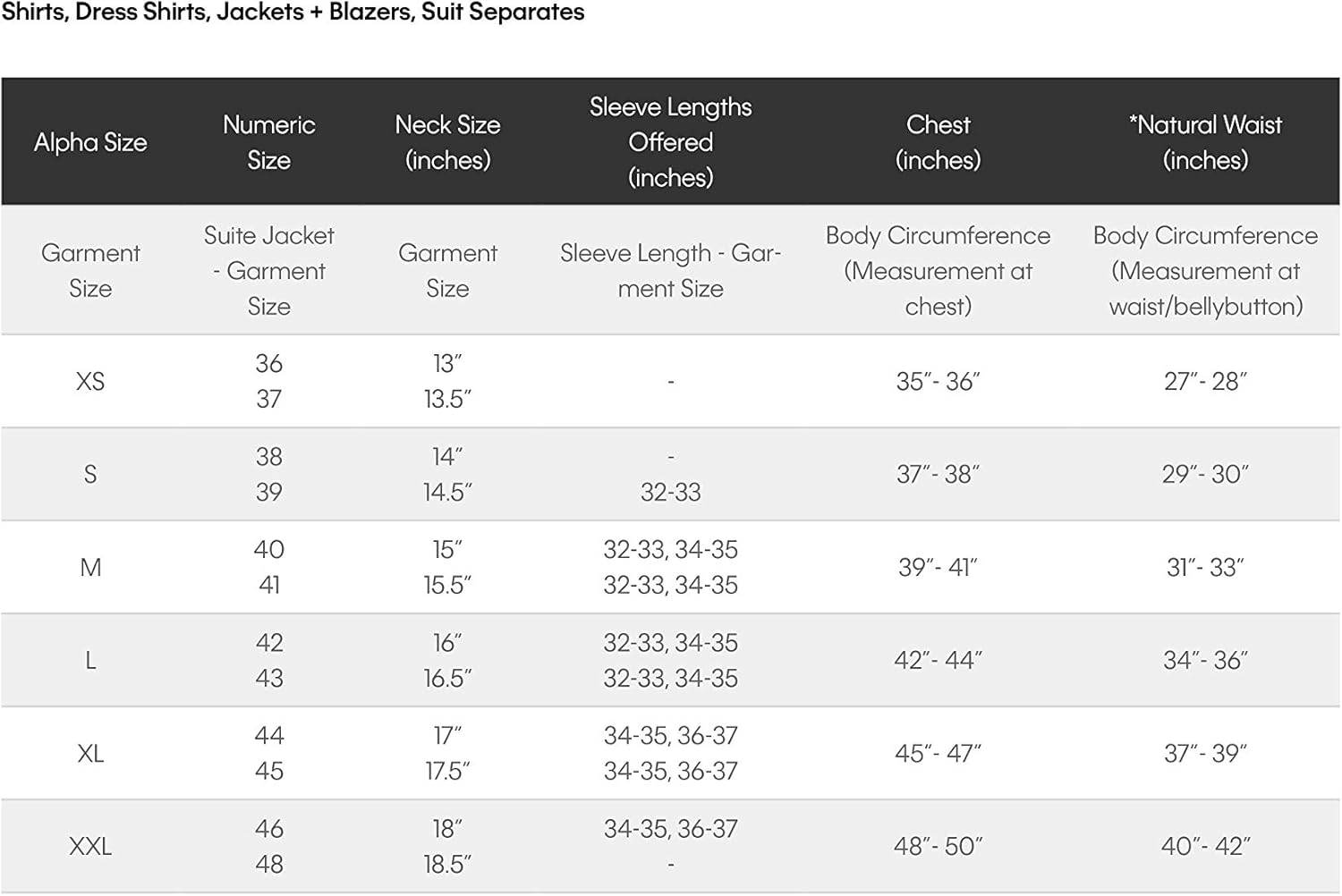Click the Chest (inches) column header
The height and width of the screenshot is (896, 1342).
(x=938, y=142)
